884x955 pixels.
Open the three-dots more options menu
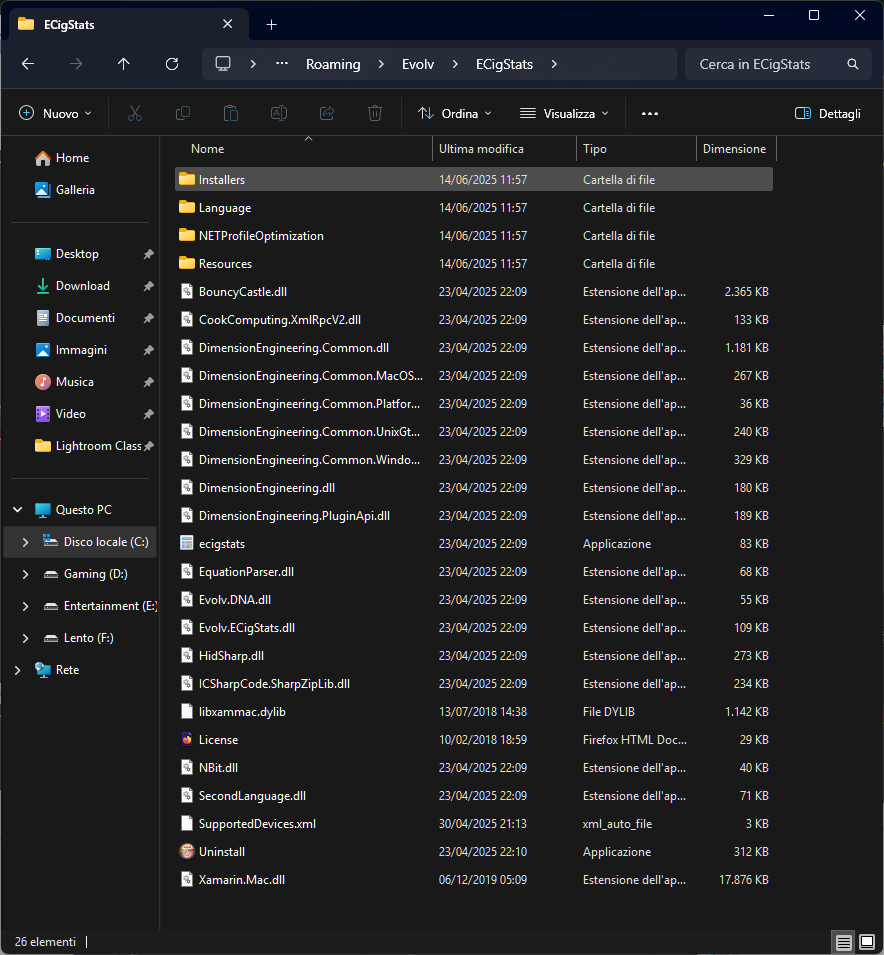point(650,114)
